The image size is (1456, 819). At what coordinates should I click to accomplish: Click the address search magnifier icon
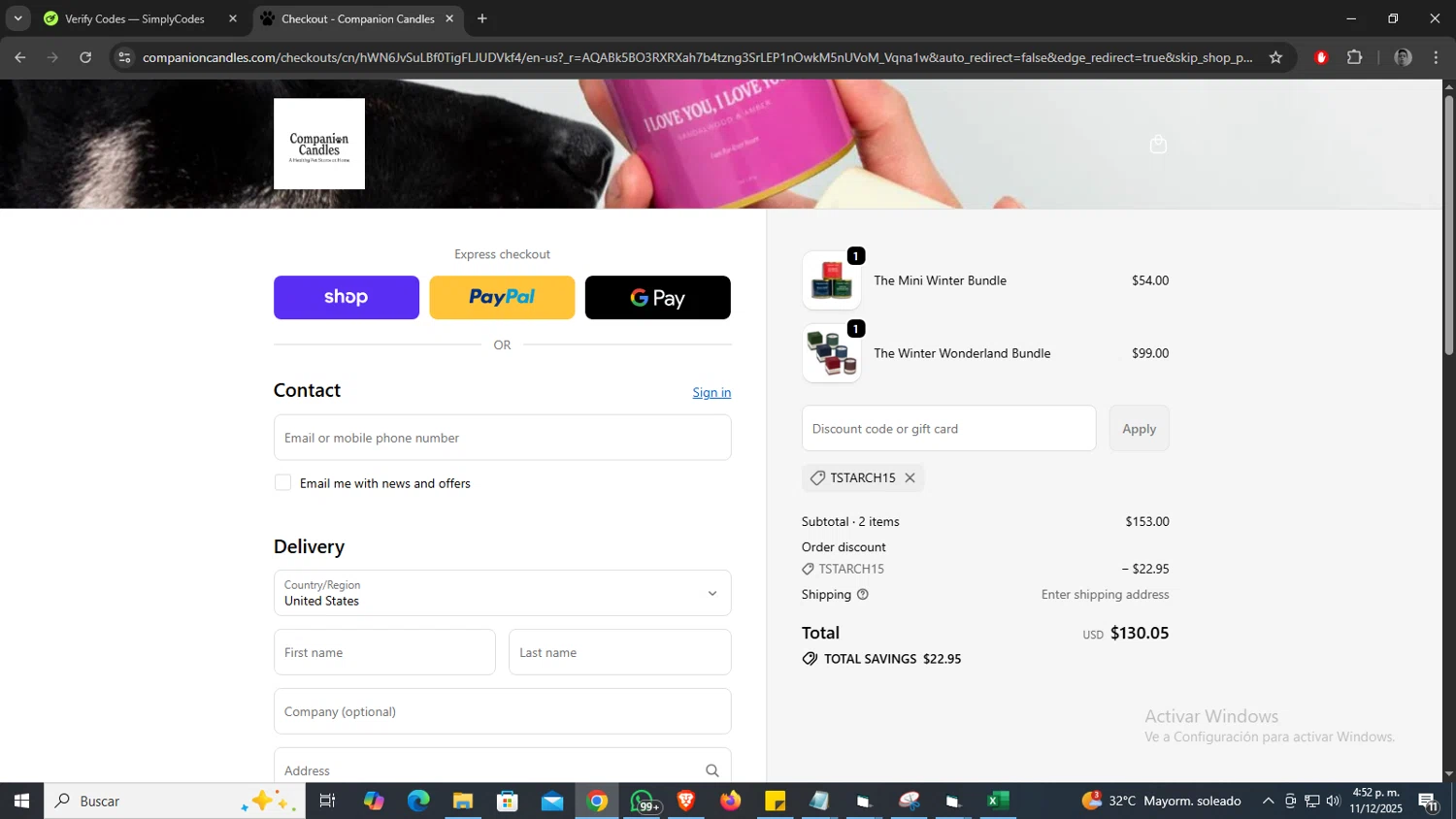[711, 770]
